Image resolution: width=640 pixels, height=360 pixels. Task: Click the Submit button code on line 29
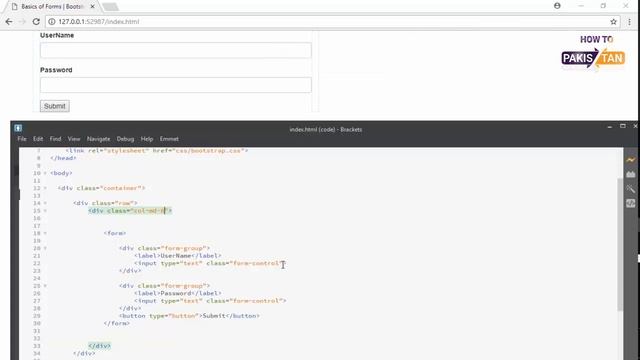189,316
